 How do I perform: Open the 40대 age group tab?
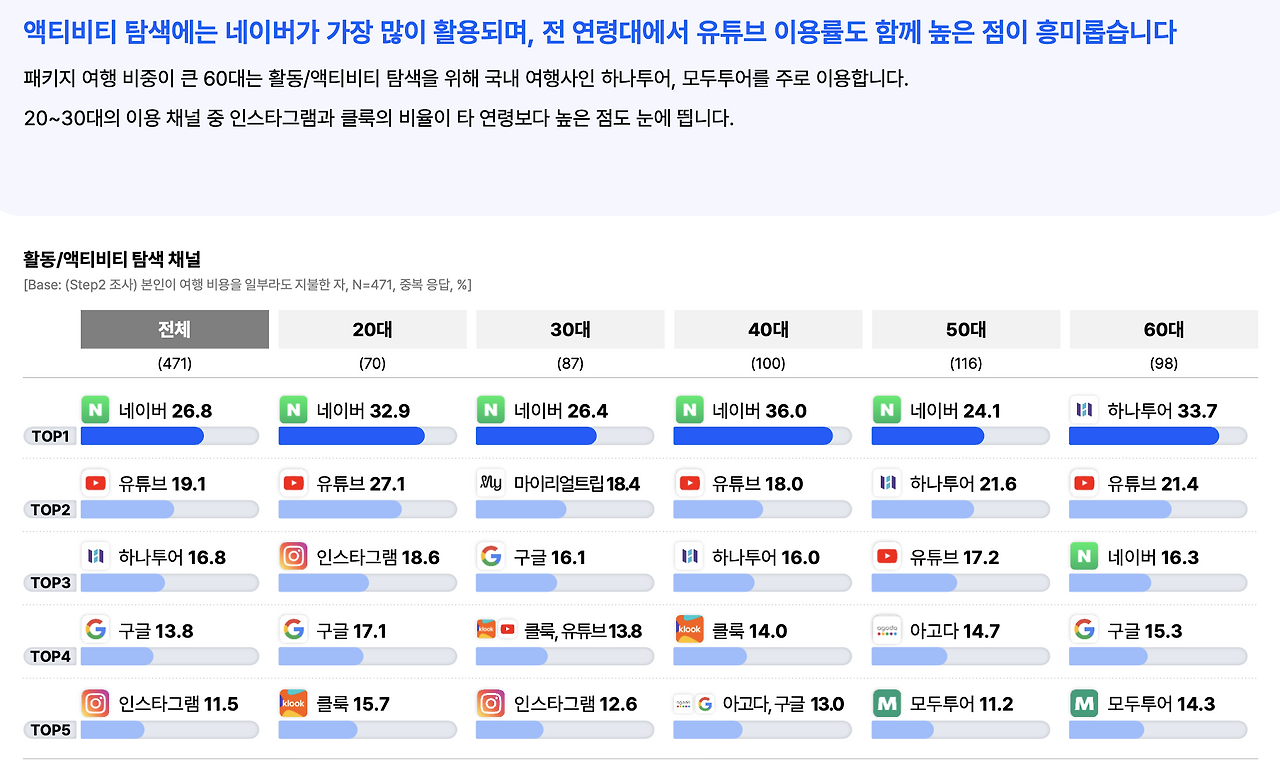tap(767, 328)
